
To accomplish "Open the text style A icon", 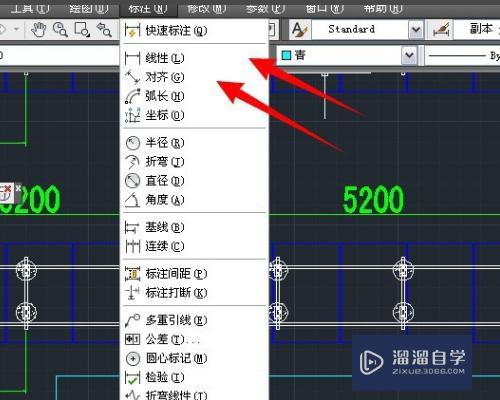I will pyautogui.click(x=300, y=30).
